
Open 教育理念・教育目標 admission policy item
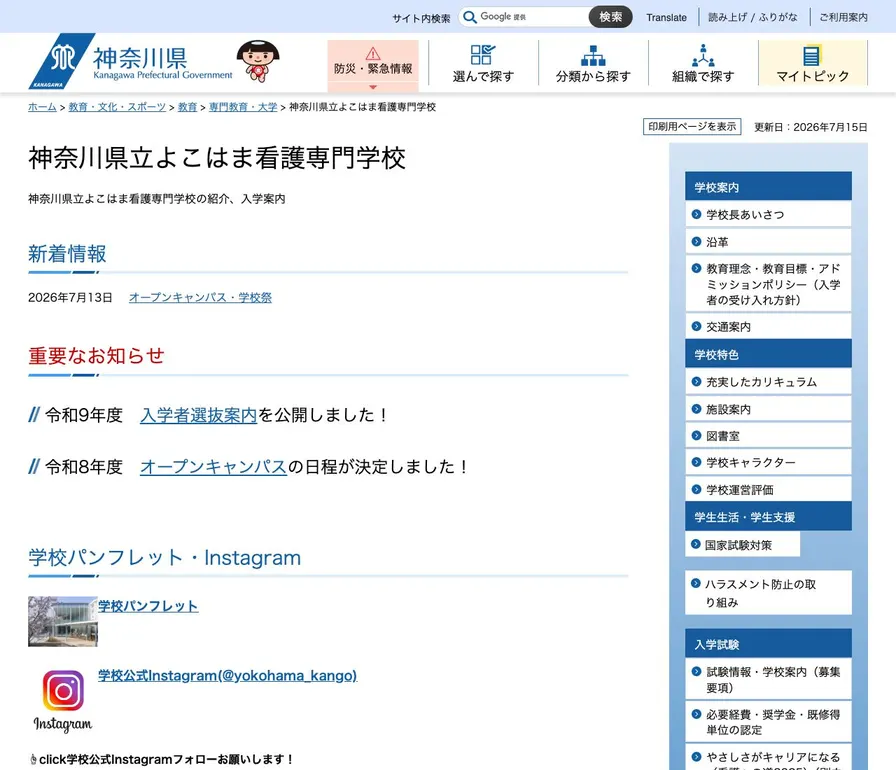(x=768, y=284)
